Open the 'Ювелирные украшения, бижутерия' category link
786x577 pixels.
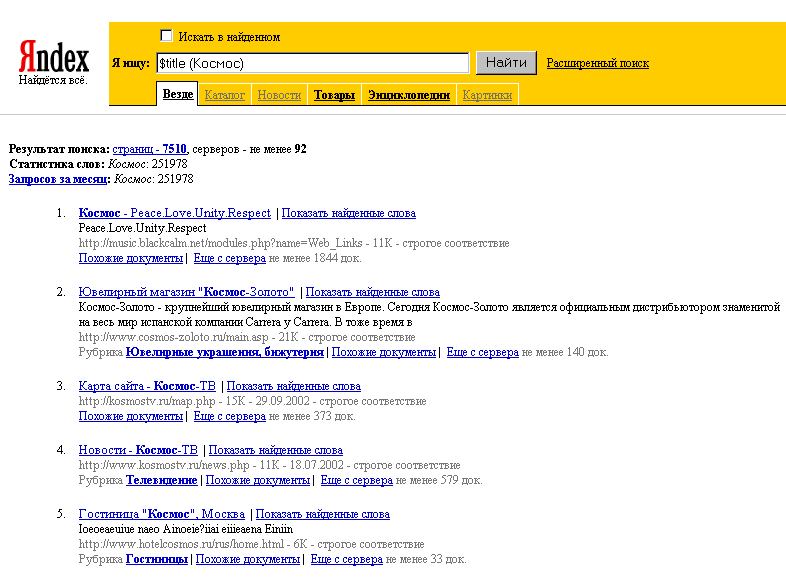click(x=225, y=352)
